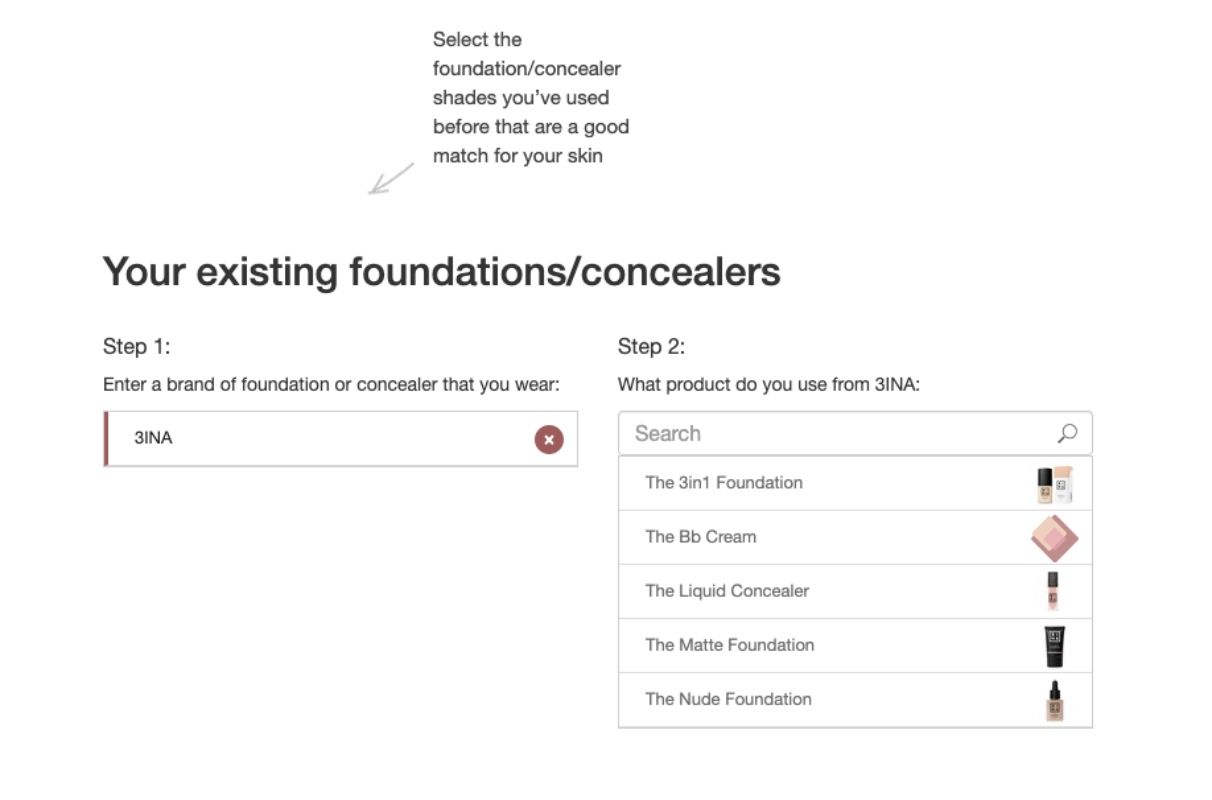Focus the product Search field
The image size is (1212, 800).
855,434
